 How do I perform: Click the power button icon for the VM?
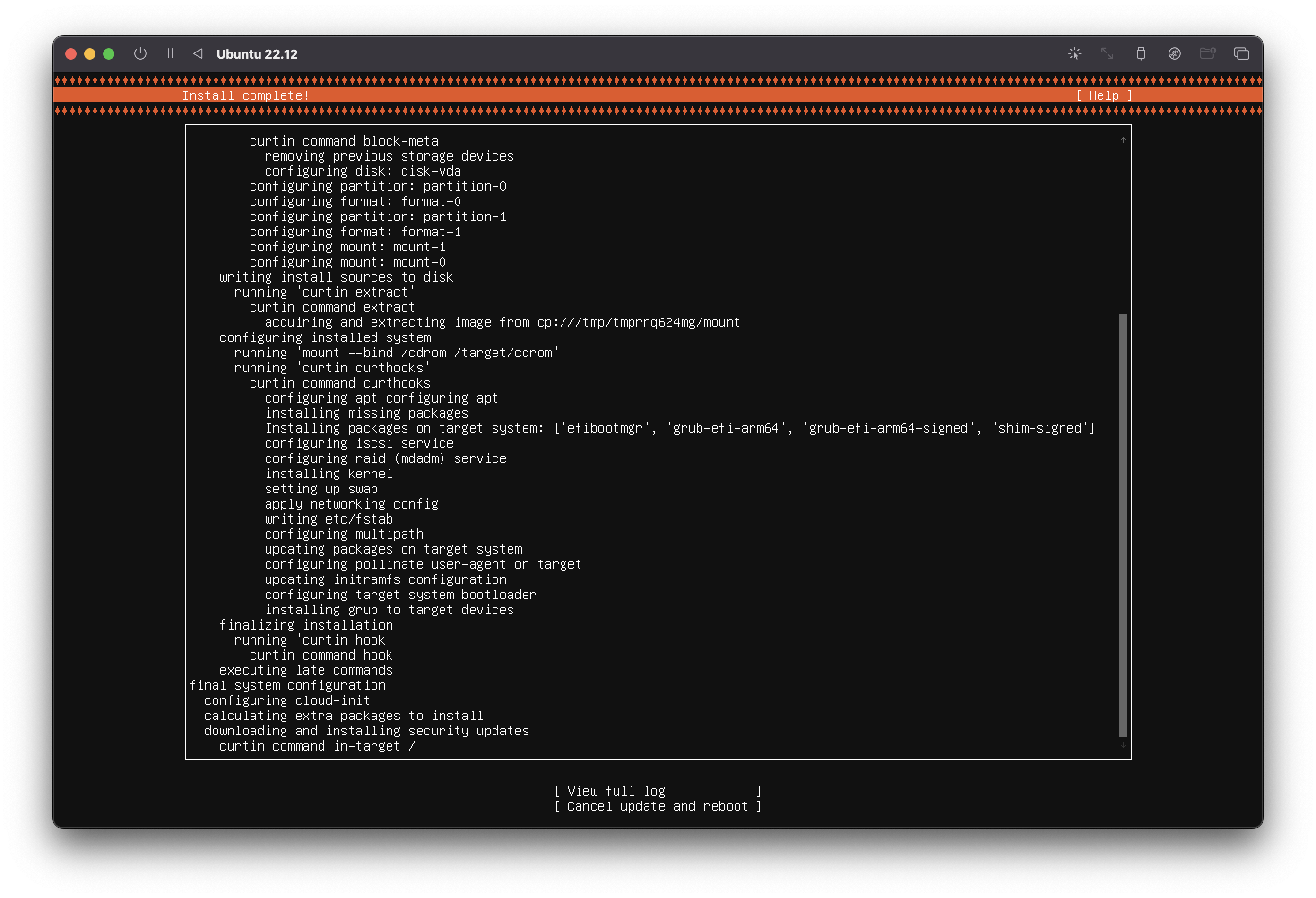(x=140, y=54)
